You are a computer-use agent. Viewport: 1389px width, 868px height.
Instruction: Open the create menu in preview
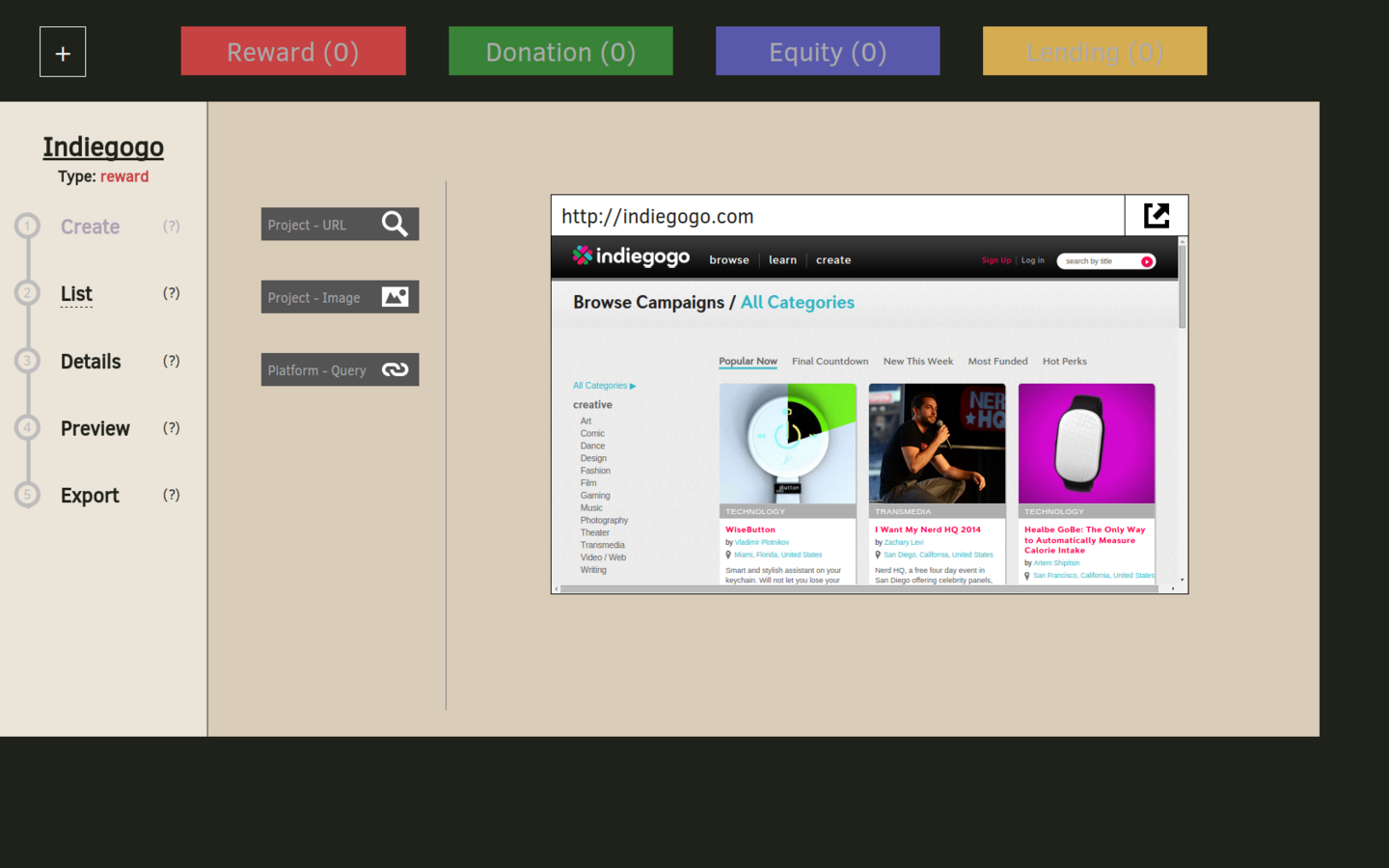pyautogui.click(x=833, y=260)
